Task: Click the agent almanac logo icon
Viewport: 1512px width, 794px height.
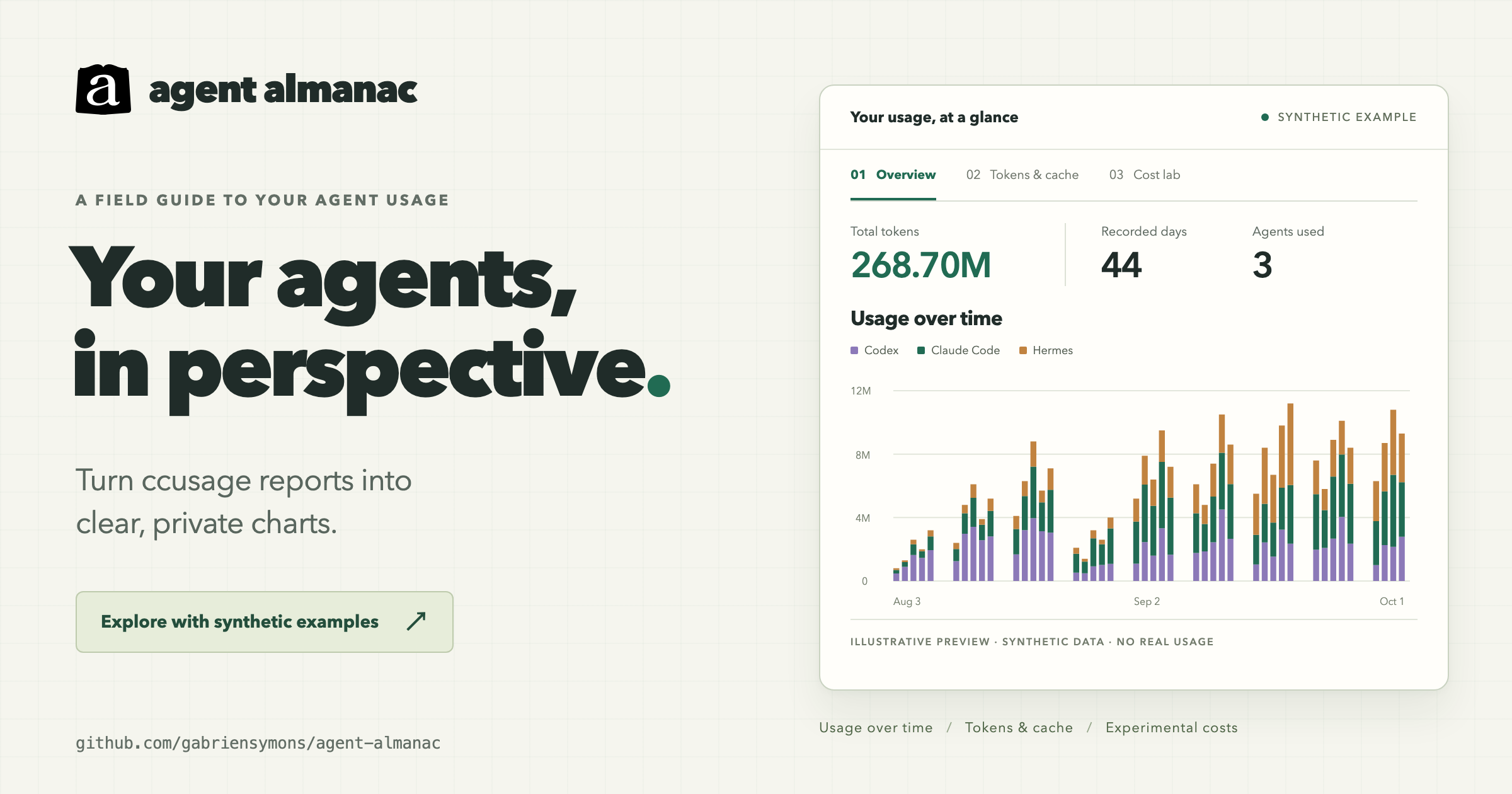Action: click(x=103, y=89)
